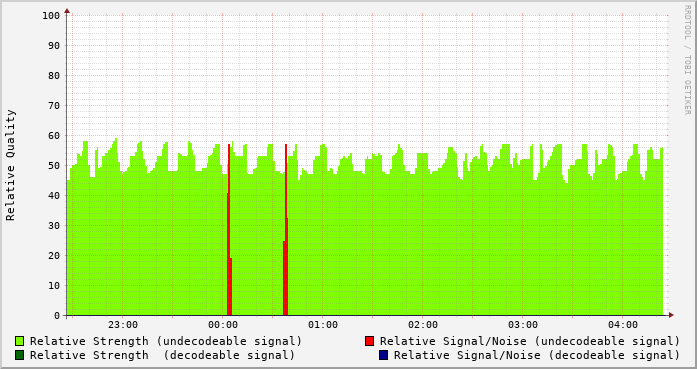Click the 00:00 time axis label
This screenshot has width=697, height=369.
tap(223, 325)
